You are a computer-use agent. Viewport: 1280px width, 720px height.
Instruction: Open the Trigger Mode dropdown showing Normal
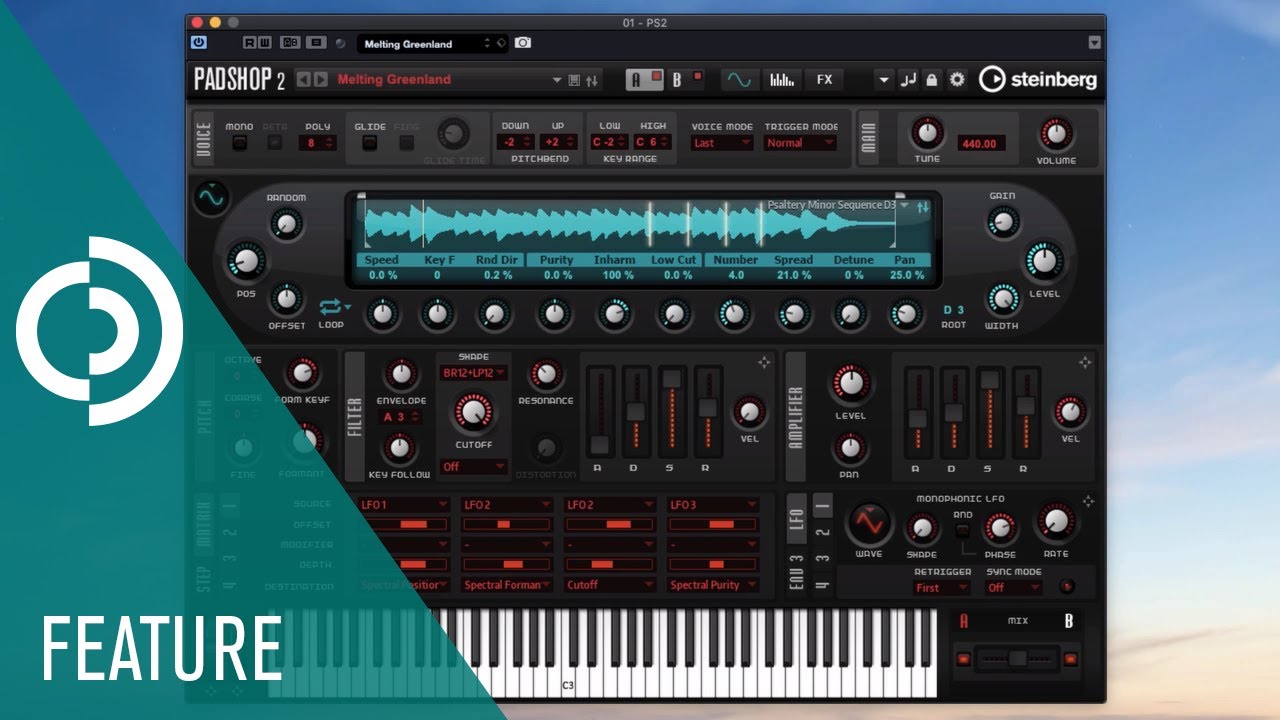pos(800,143)
